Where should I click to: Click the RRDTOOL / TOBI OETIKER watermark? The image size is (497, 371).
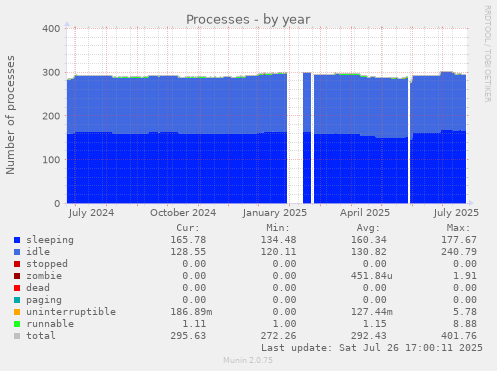(x=487, y=54)
